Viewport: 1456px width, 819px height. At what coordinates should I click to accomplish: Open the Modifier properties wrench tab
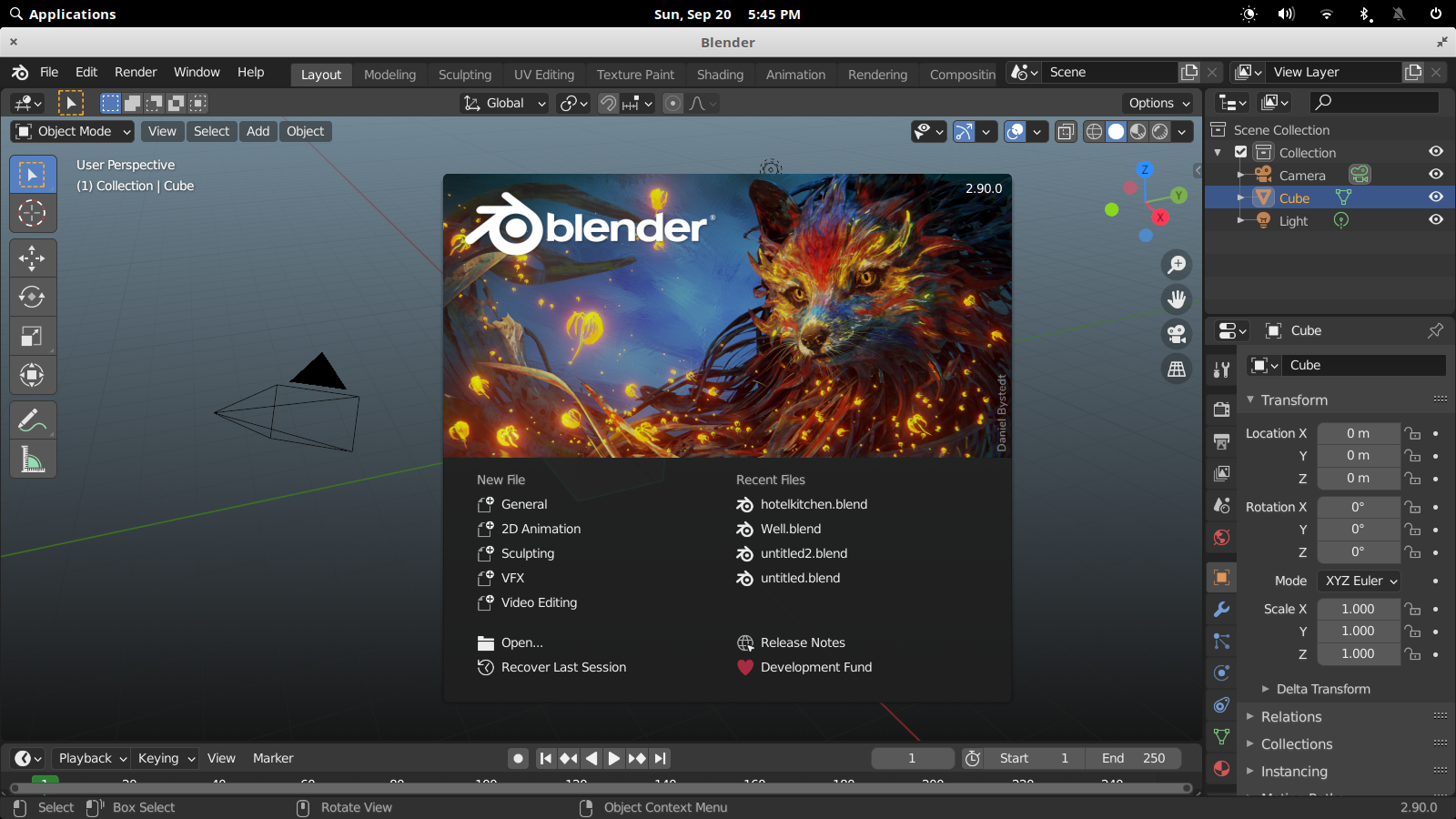[x=1221, y=610]
